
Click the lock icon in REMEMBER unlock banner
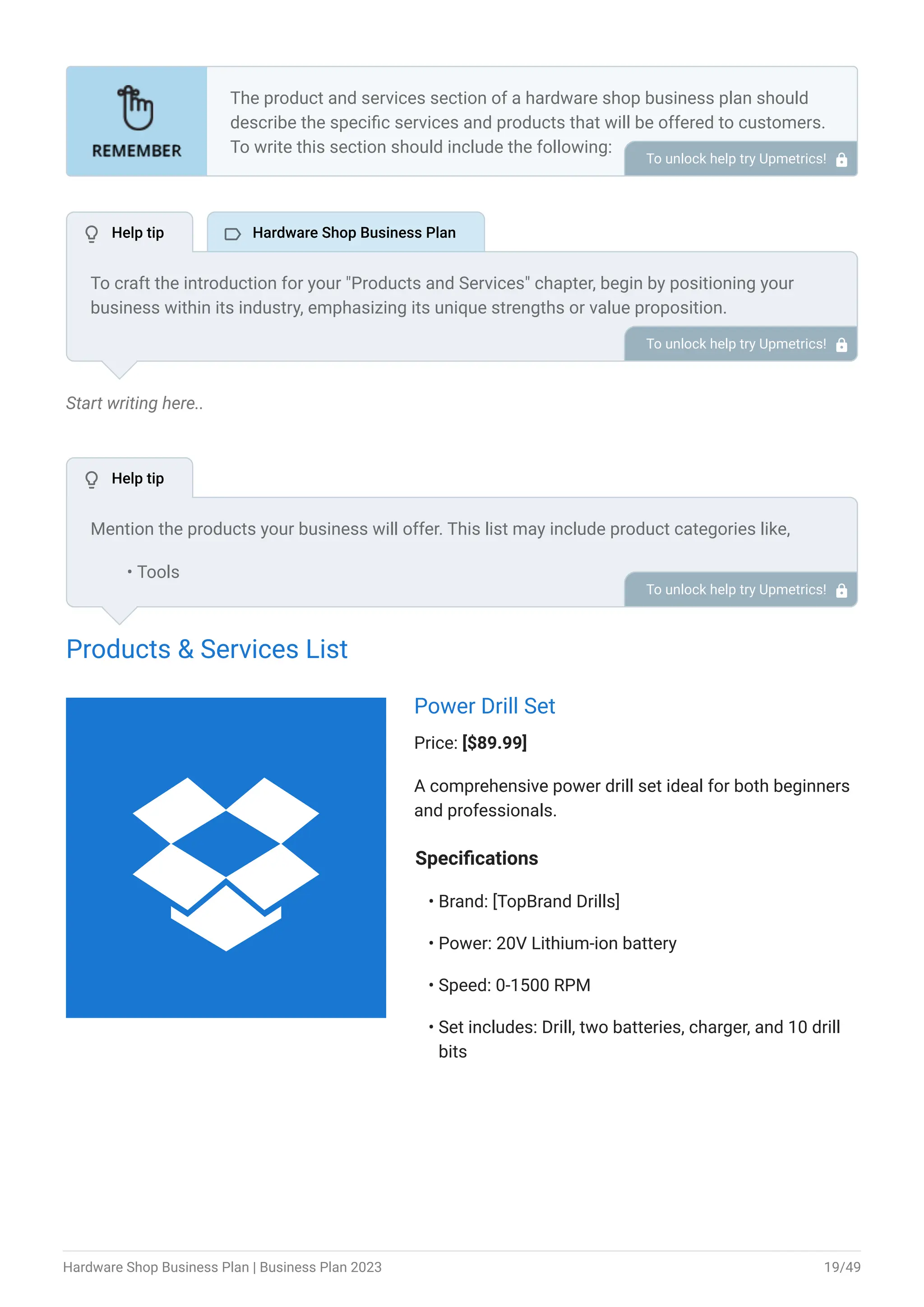(841, 160)
